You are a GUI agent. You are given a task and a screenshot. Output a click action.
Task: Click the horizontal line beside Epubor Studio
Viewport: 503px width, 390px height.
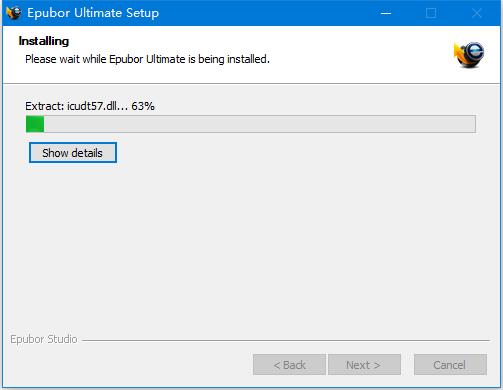pos(286,340)
